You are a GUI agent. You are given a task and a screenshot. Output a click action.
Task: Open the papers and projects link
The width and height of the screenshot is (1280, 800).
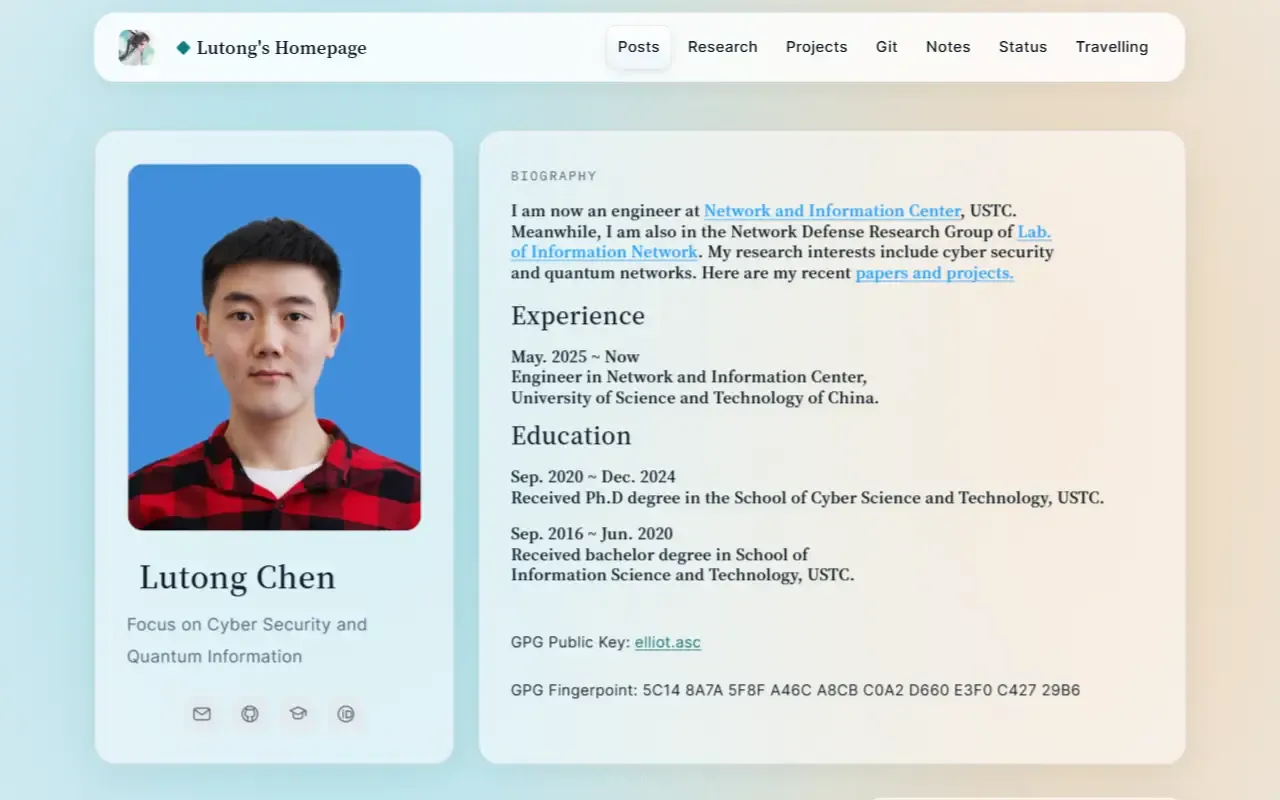tap(934, 273)
